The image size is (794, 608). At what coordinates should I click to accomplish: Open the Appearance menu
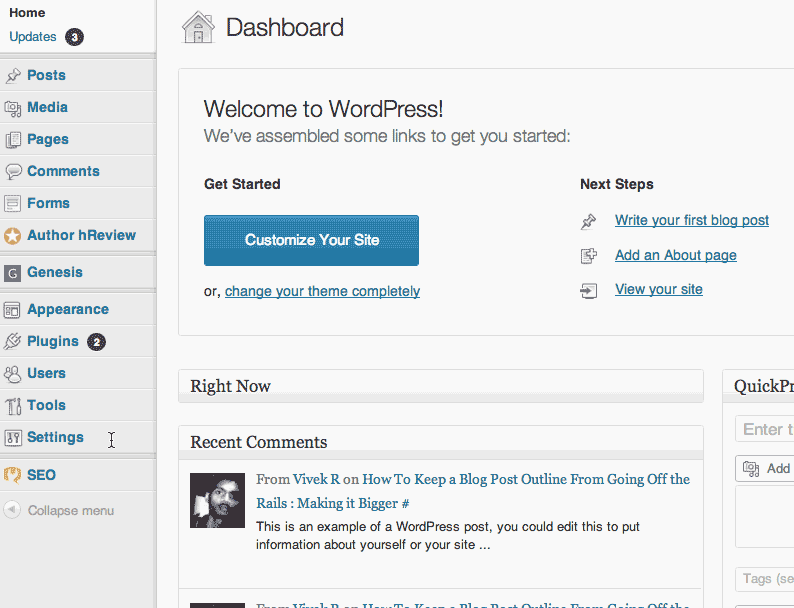(68, 309)
